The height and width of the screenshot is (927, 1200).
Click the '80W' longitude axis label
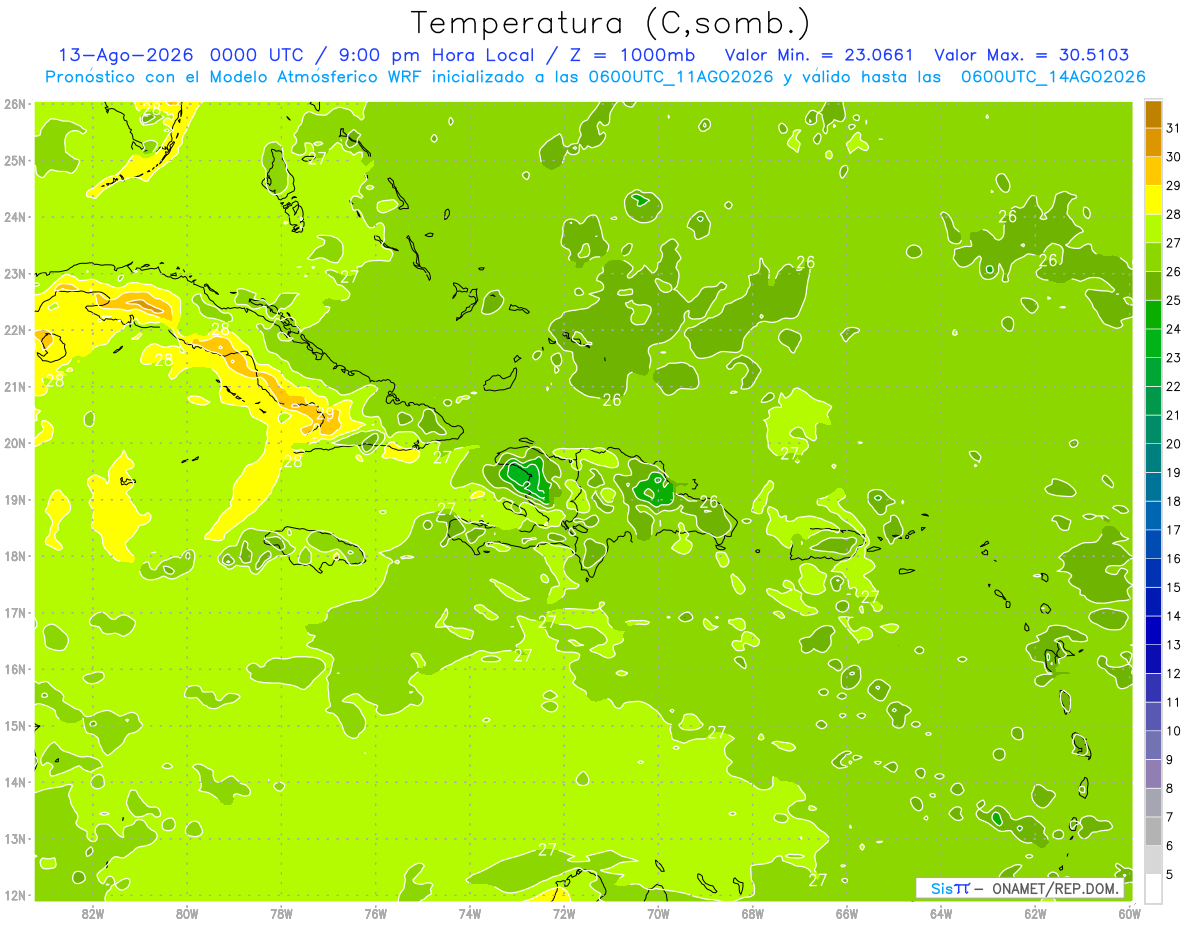pyautogui.click(x=187, y=913)
